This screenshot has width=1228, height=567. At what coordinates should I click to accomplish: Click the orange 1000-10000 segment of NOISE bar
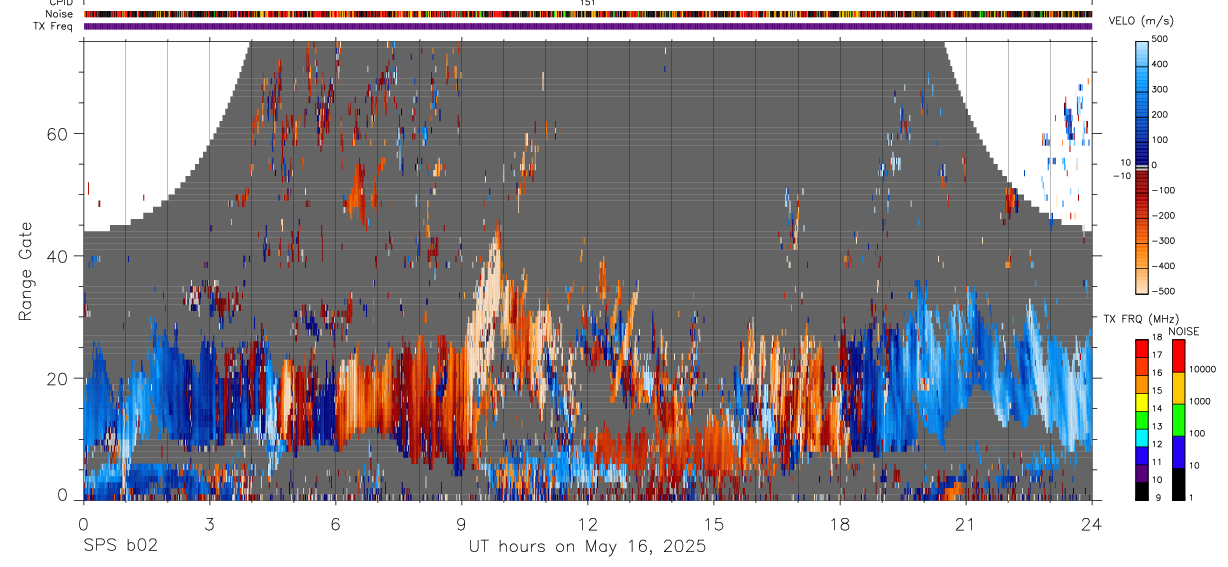pyautogui.click(x=1178, y=388)
